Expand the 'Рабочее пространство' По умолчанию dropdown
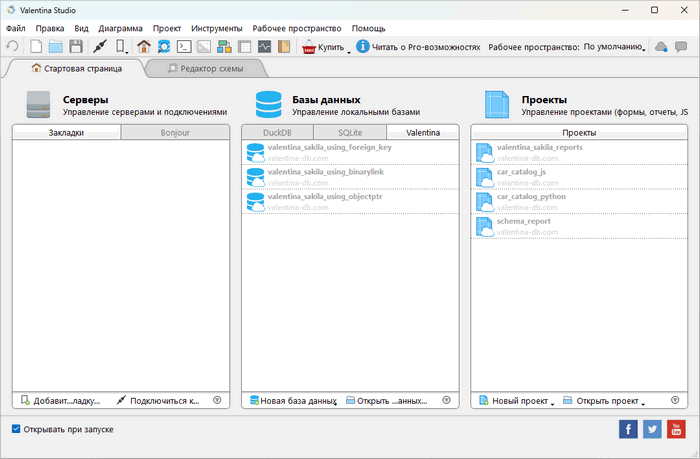The image size is (700, 459). (612, 47)
